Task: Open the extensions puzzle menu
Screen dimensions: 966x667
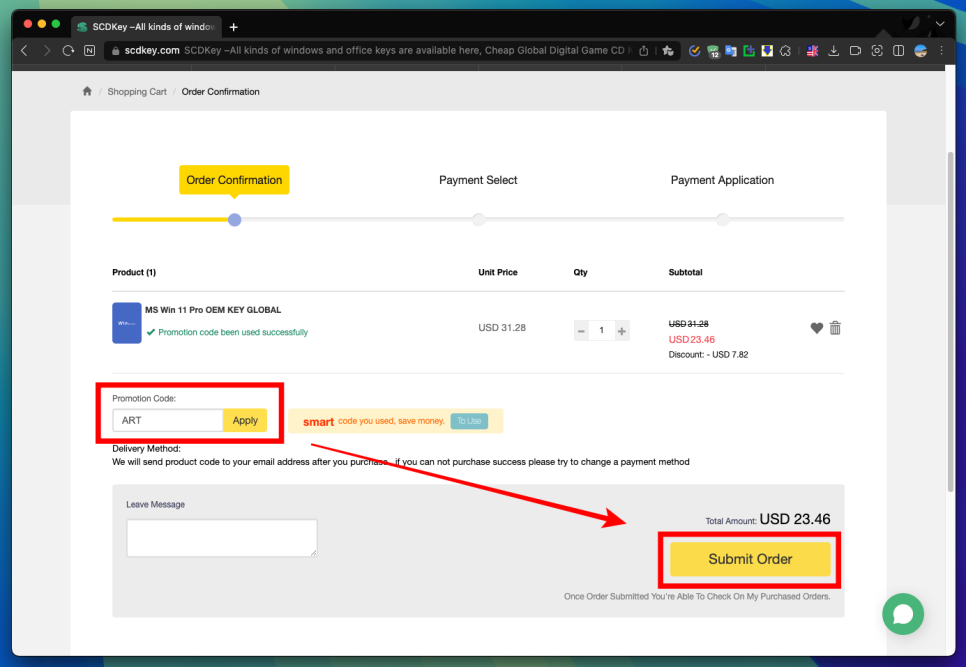Action: point(785,51)
